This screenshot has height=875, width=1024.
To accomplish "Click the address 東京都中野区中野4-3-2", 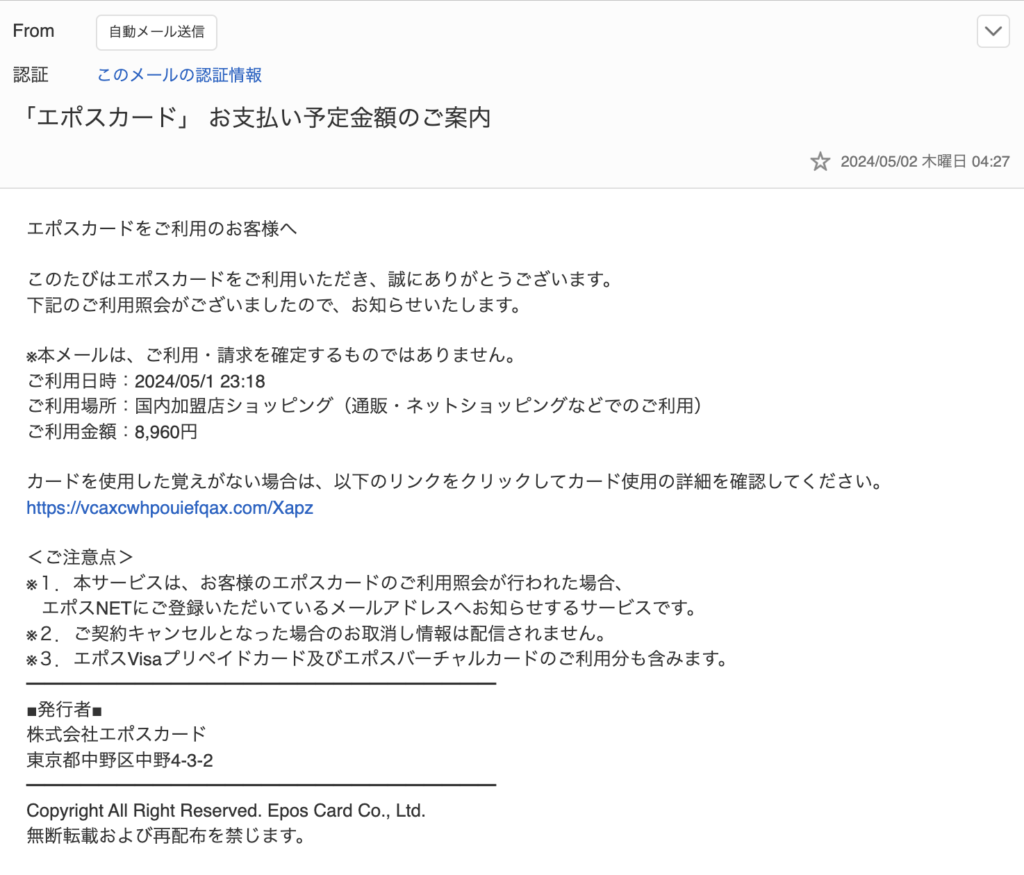I will point(120,760).
